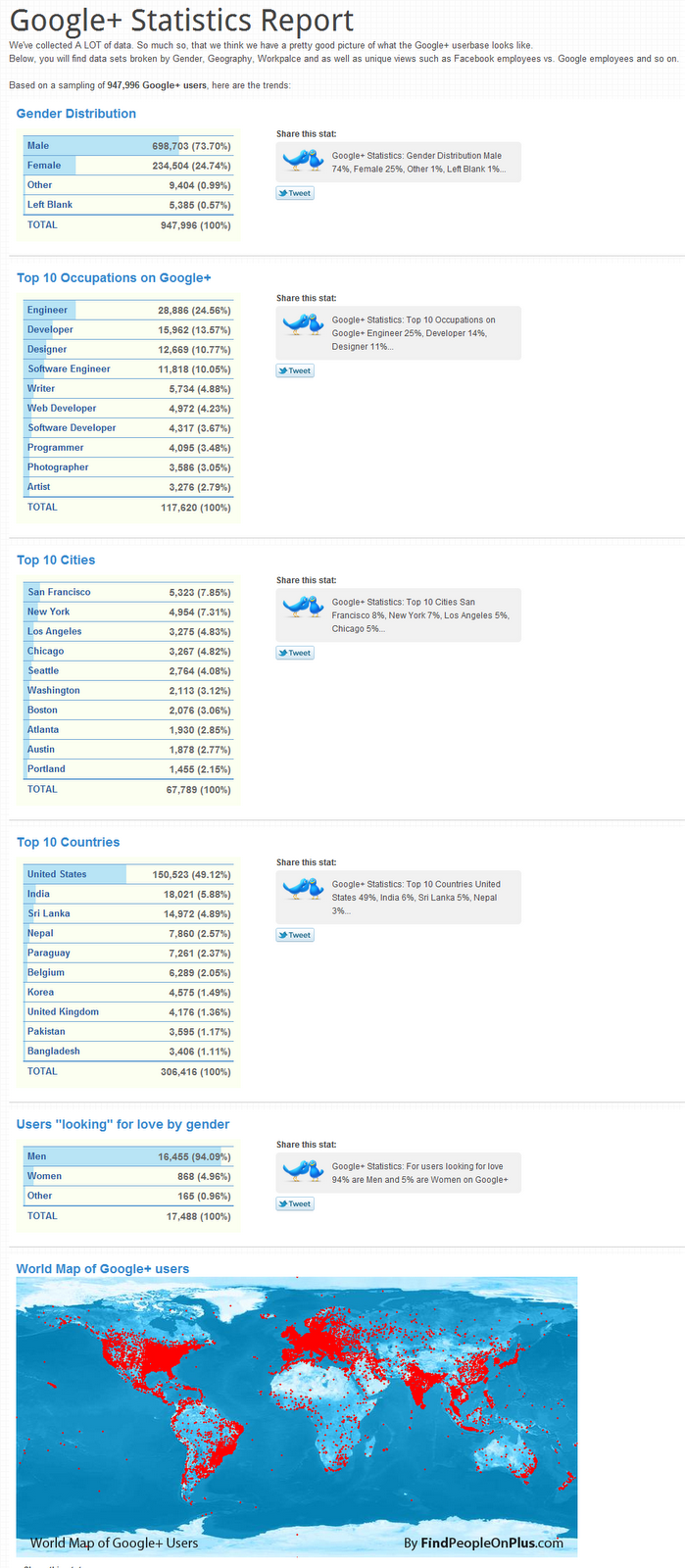
Task: Tweet the Top 10 Countries stat
Action: [x=295, y=935]
